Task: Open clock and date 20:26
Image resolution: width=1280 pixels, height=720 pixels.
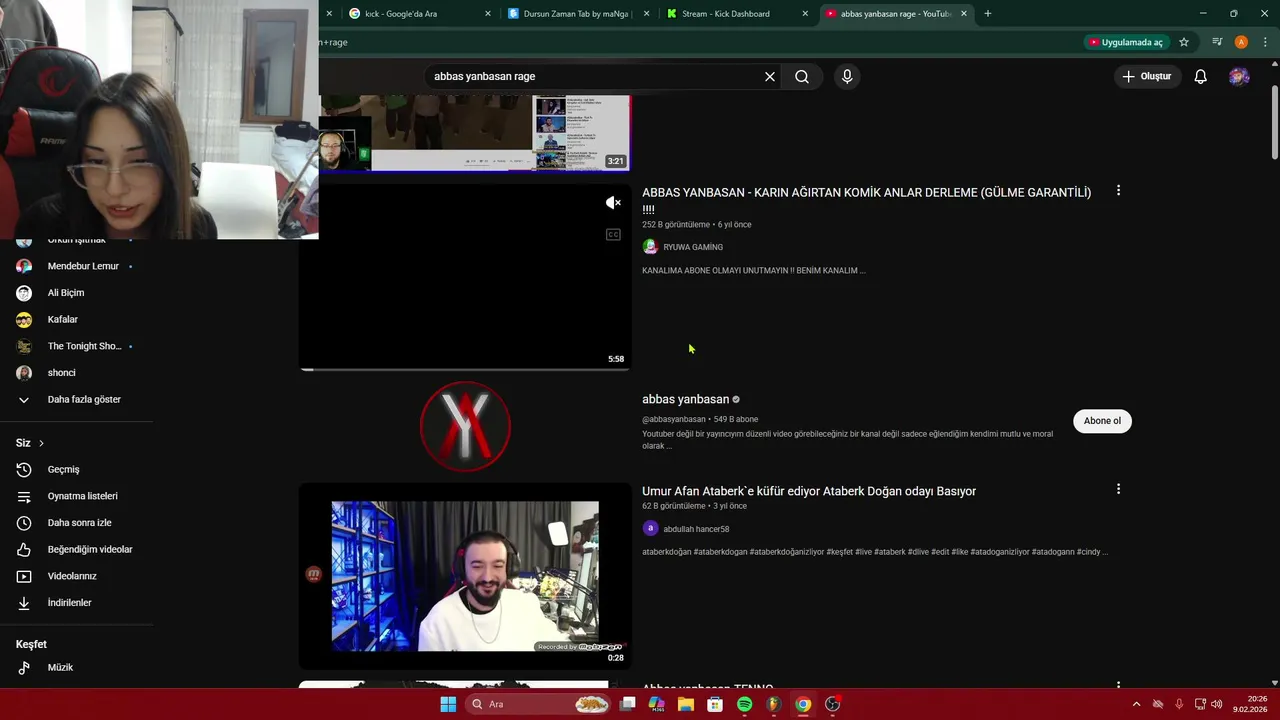Action: pos(1250,704)
